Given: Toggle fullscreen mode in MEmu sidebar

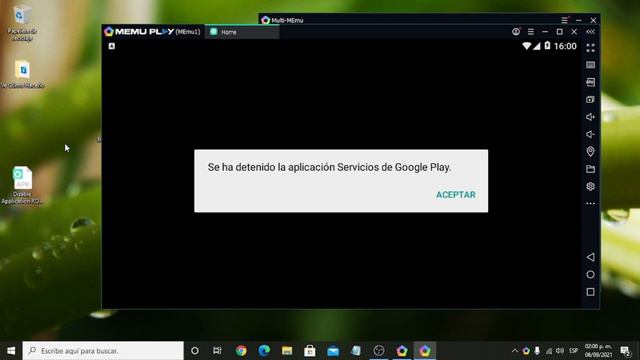Looking at the screenshot, I should (590, 48).
